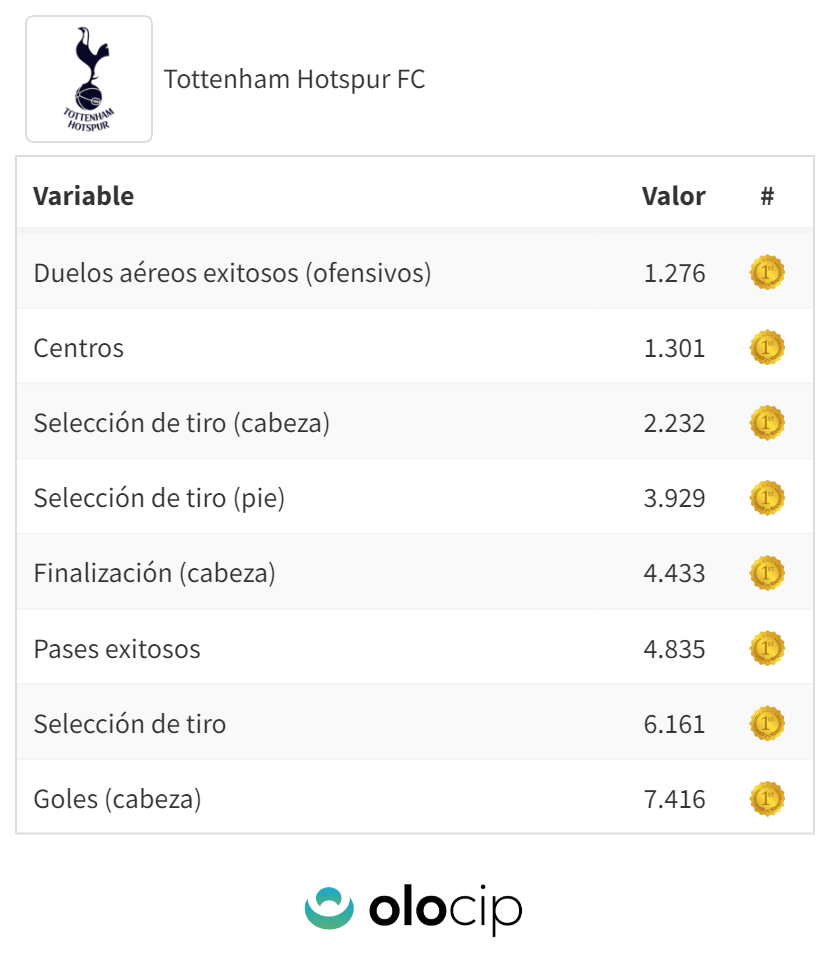Click the Pases exitosos variable label
Image resolution: width=830 pixels, height=970 pixels.
(117, 649)
